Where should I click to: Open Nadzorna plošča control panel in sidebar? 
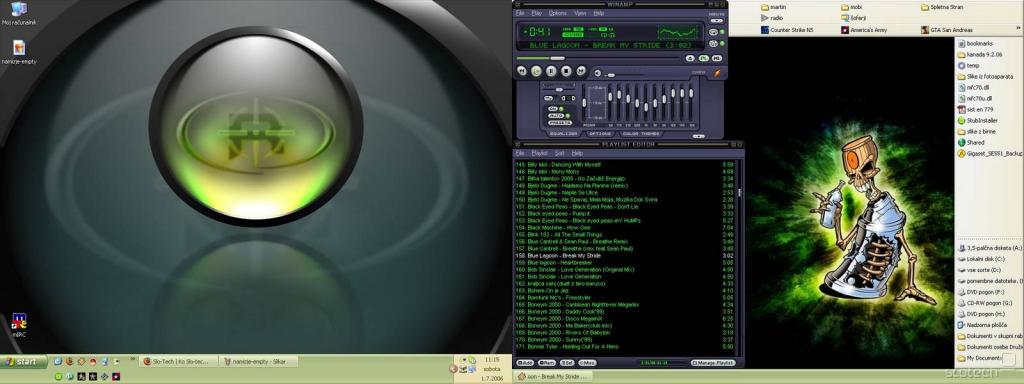point(981,325)
